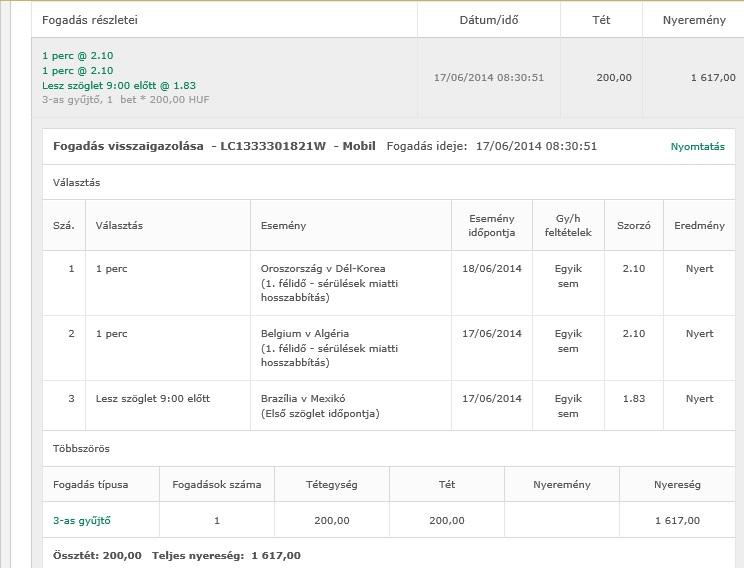The height and width of the screenshot is (568, 744).
Task: Click the Dátum/idő column header
Action: (489, 20)
